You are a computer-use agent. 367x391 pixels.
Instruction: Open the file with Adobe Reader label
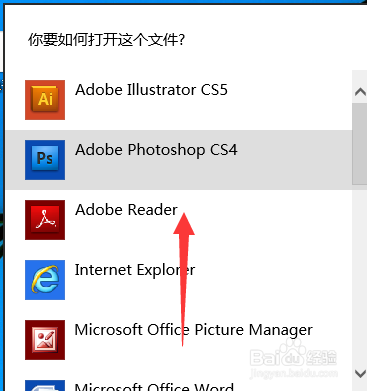126,210
